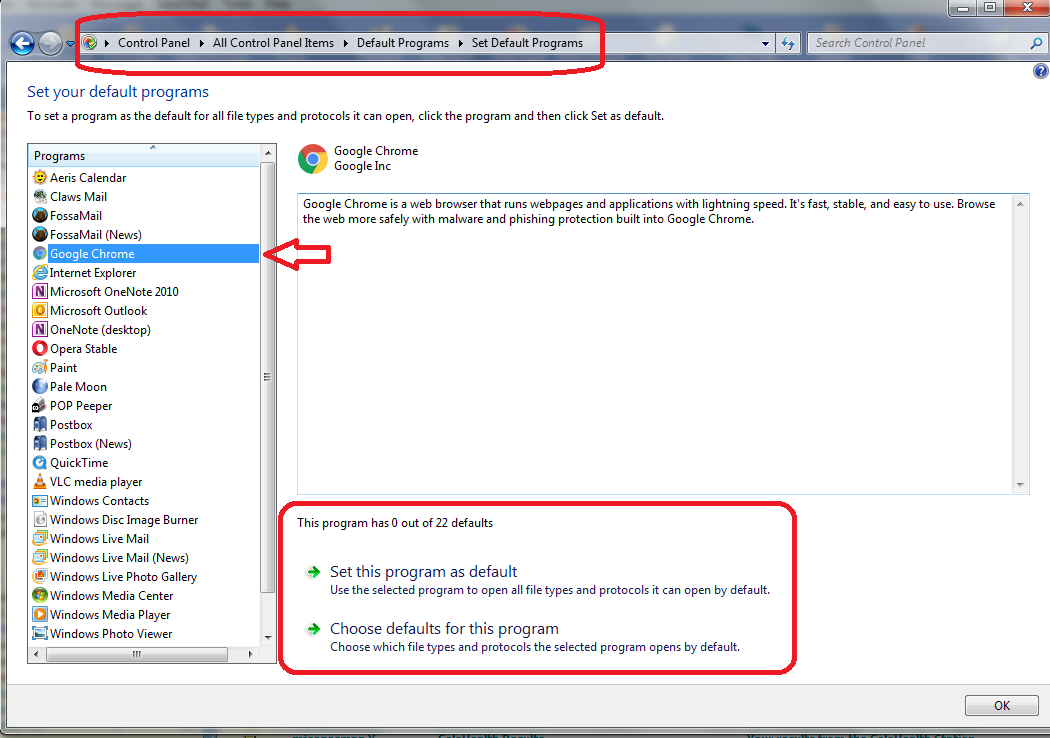The width and height of the screenshot is (1050, 738).
Task: Click the Windows Live Mail icon
Action: tap(40, 538)
